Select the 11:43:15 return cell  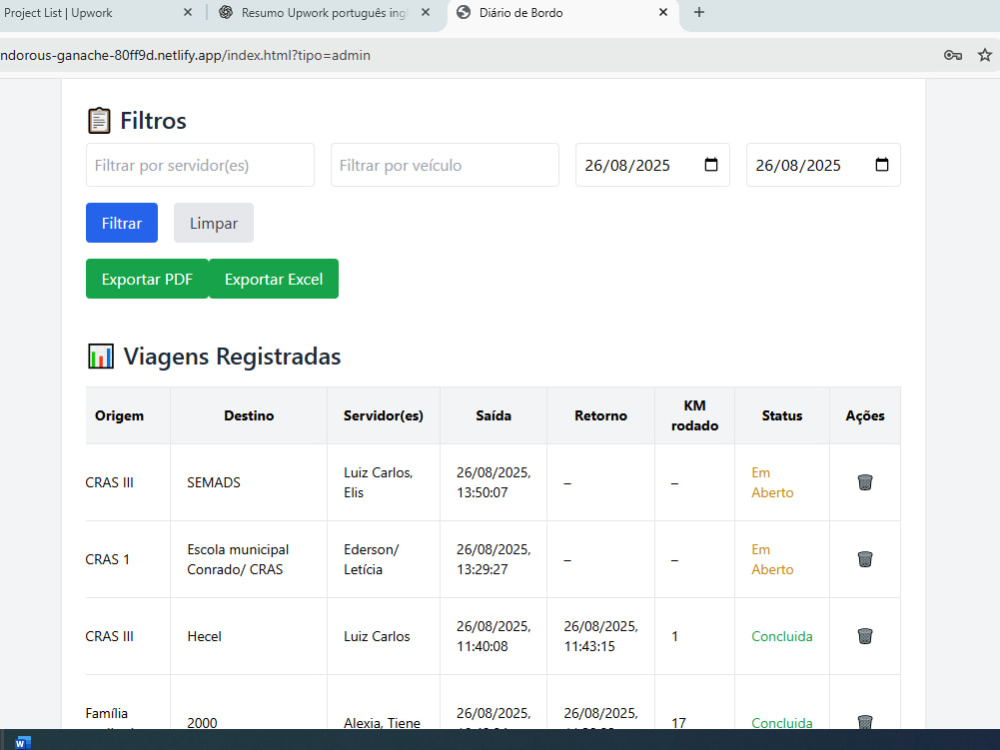pos(600,636)
